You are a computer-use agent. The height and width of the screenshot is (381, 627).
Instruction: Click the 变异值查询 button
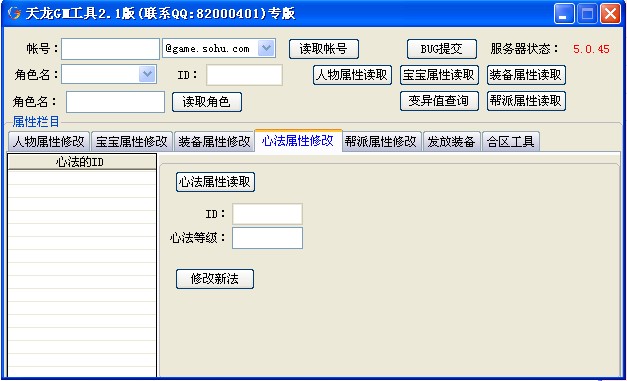[x=439, y=101]
